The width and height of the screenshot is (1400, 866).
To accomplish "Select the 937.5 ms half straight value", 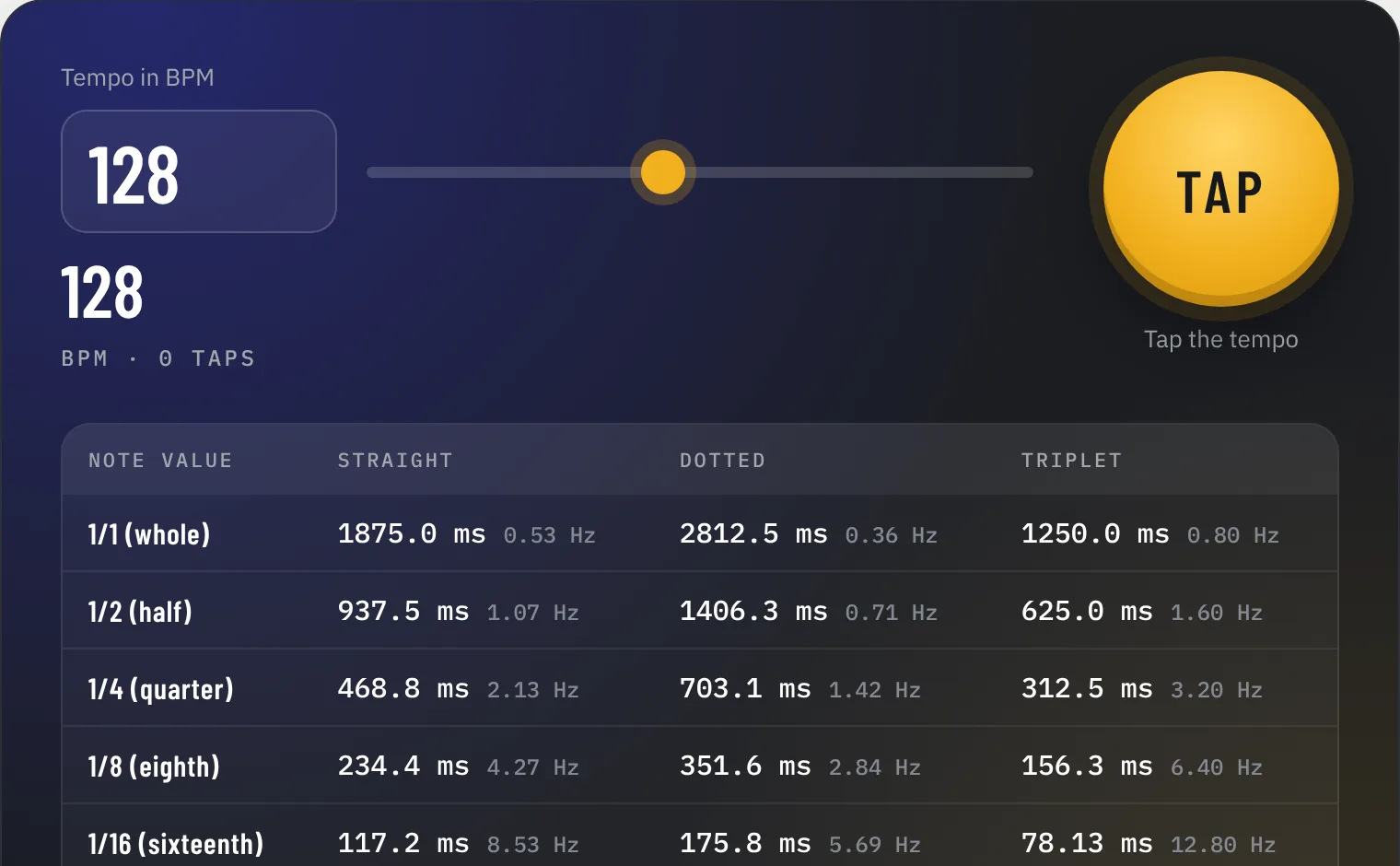I will coord(403,612).
